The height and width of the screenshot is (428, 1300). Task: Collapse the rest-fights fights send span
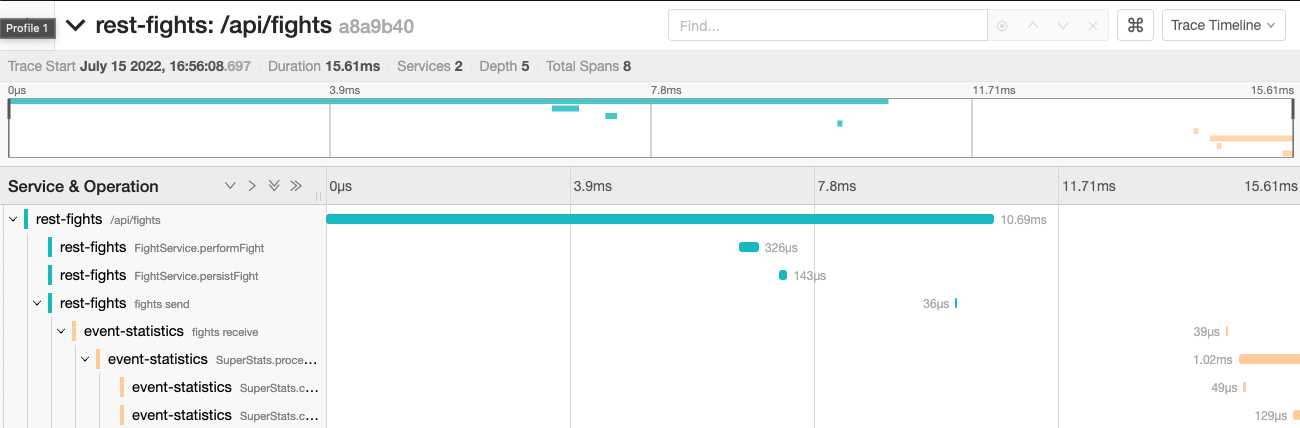(37, 303)
